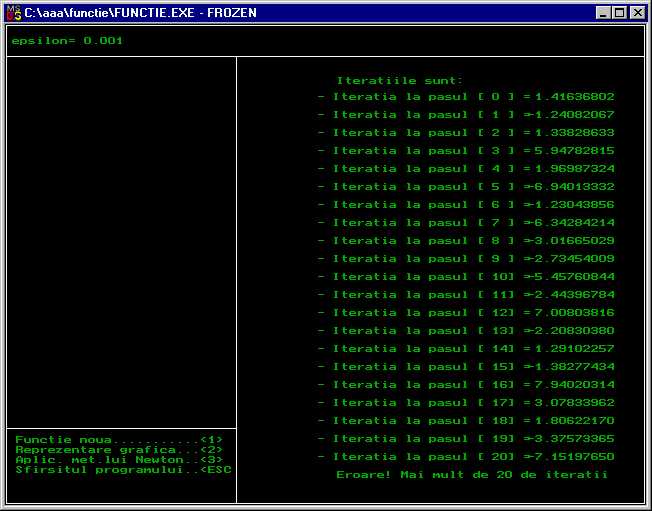Click the 'Eroare! Mai mult de 20 de iteratii' message
The height and width of the screenshot is (511, 652).
point(472,475)
